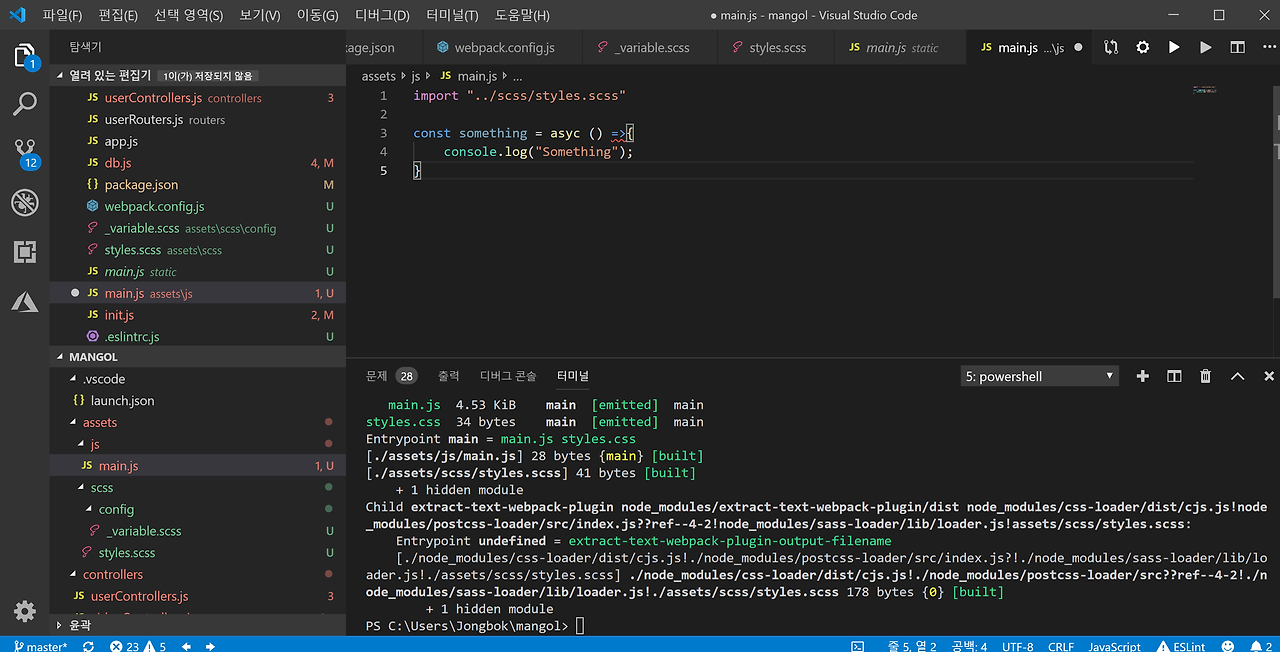Switch to the 문제 problems panel tab
This screenshot has width=1280, height=652.
coord(376,376)
